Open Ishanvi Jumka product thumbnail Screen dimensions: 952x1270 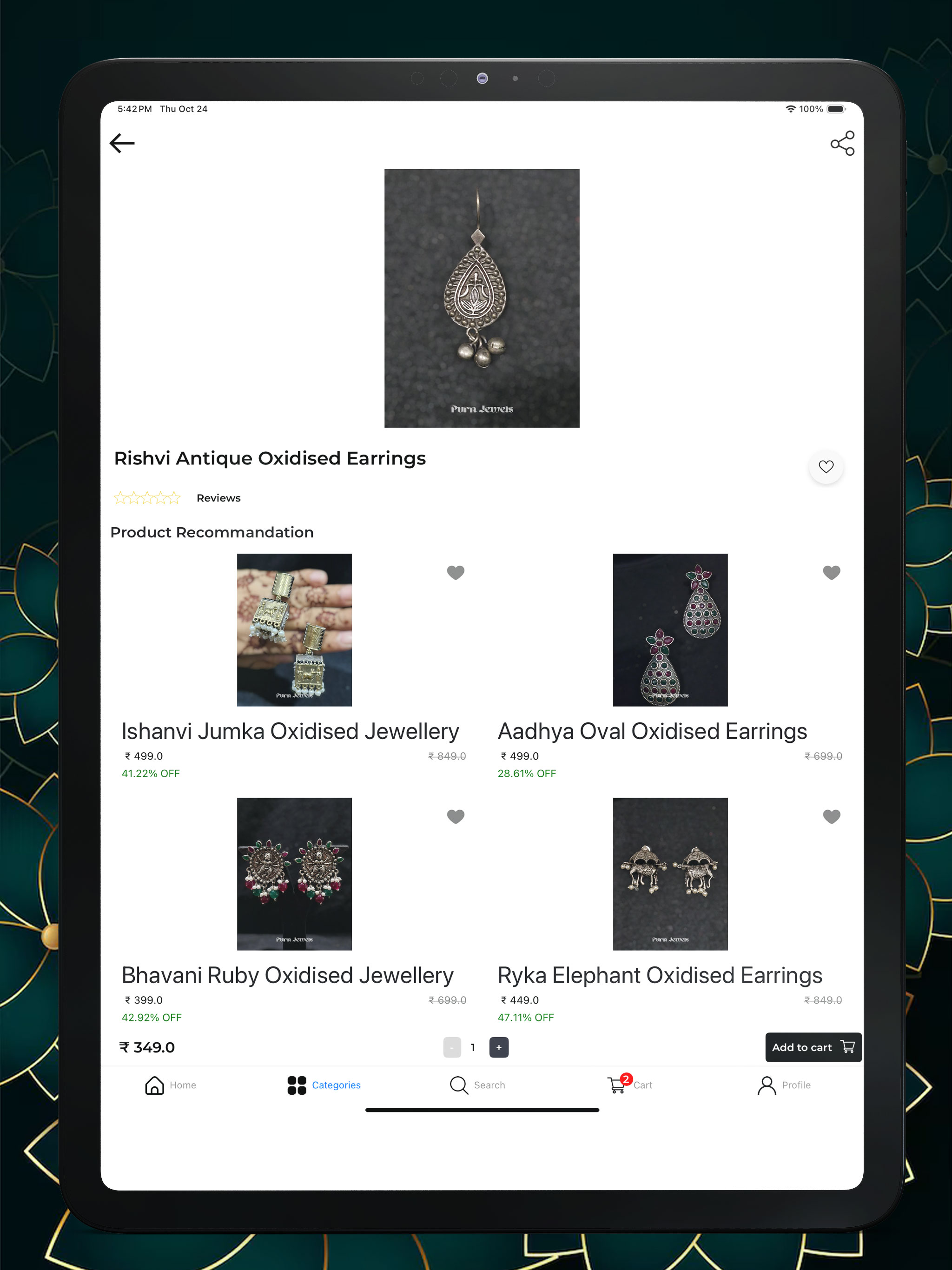(294, 630)
